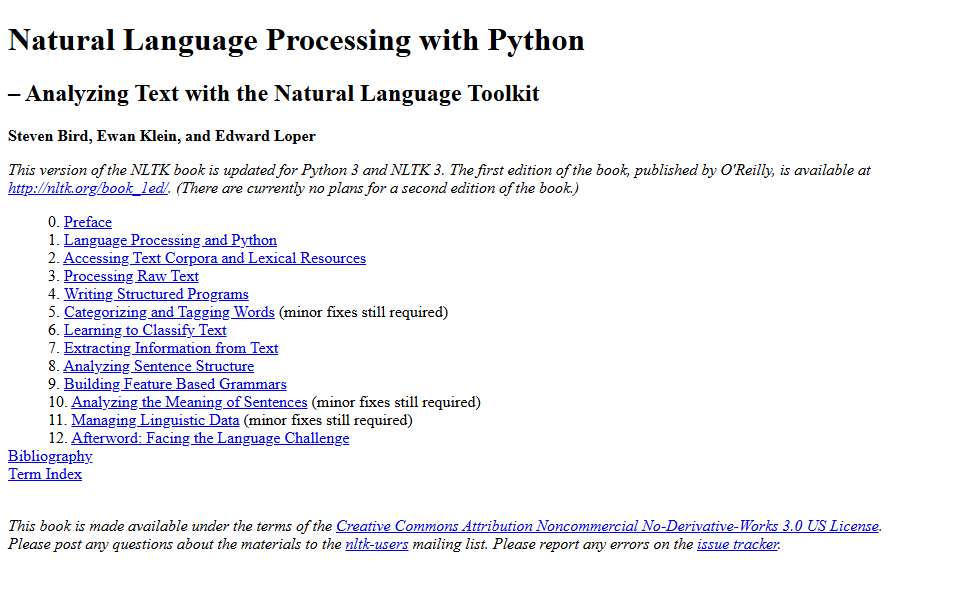Image resolution: width=960 pixels, height=600 pixels.
Task: Open Building Feature Based Grammars chapter
Action: point(175,384)
